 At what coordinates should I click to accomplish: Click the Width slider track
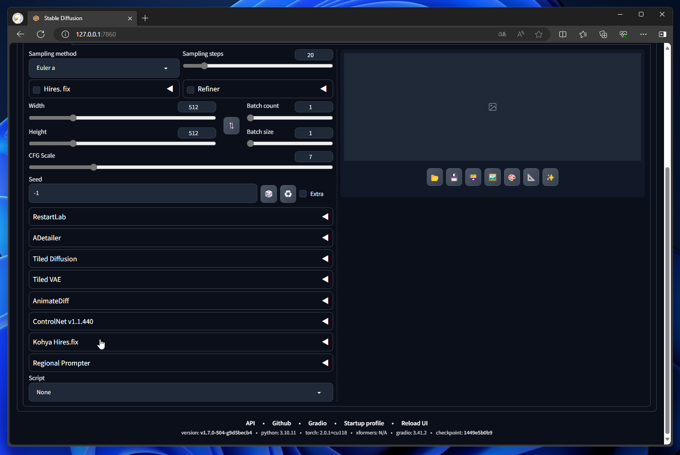tap(122, 118)
